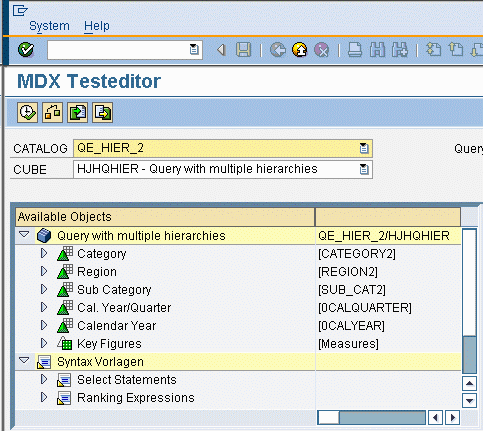This screenshot has height=431, width=483.
Task: Click the Ranking Expressions template icon
Action: 64,398
